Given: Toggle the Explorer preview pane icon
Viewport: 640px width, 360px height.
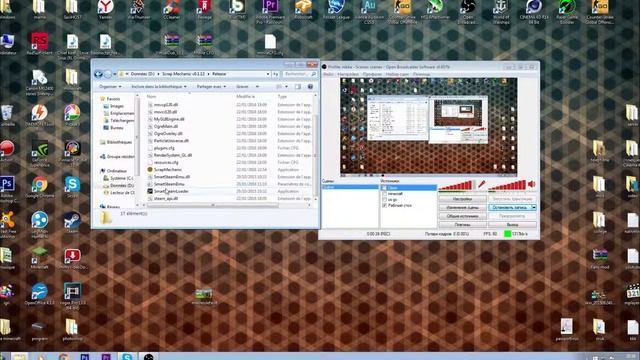Looking at the screenshot, I should click(x=298, y=87).
